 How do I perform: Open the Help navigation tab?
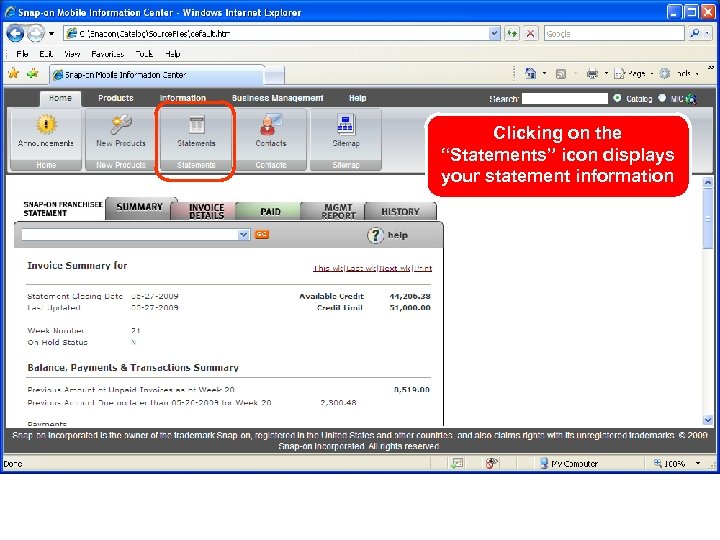[x=357, y=98]
